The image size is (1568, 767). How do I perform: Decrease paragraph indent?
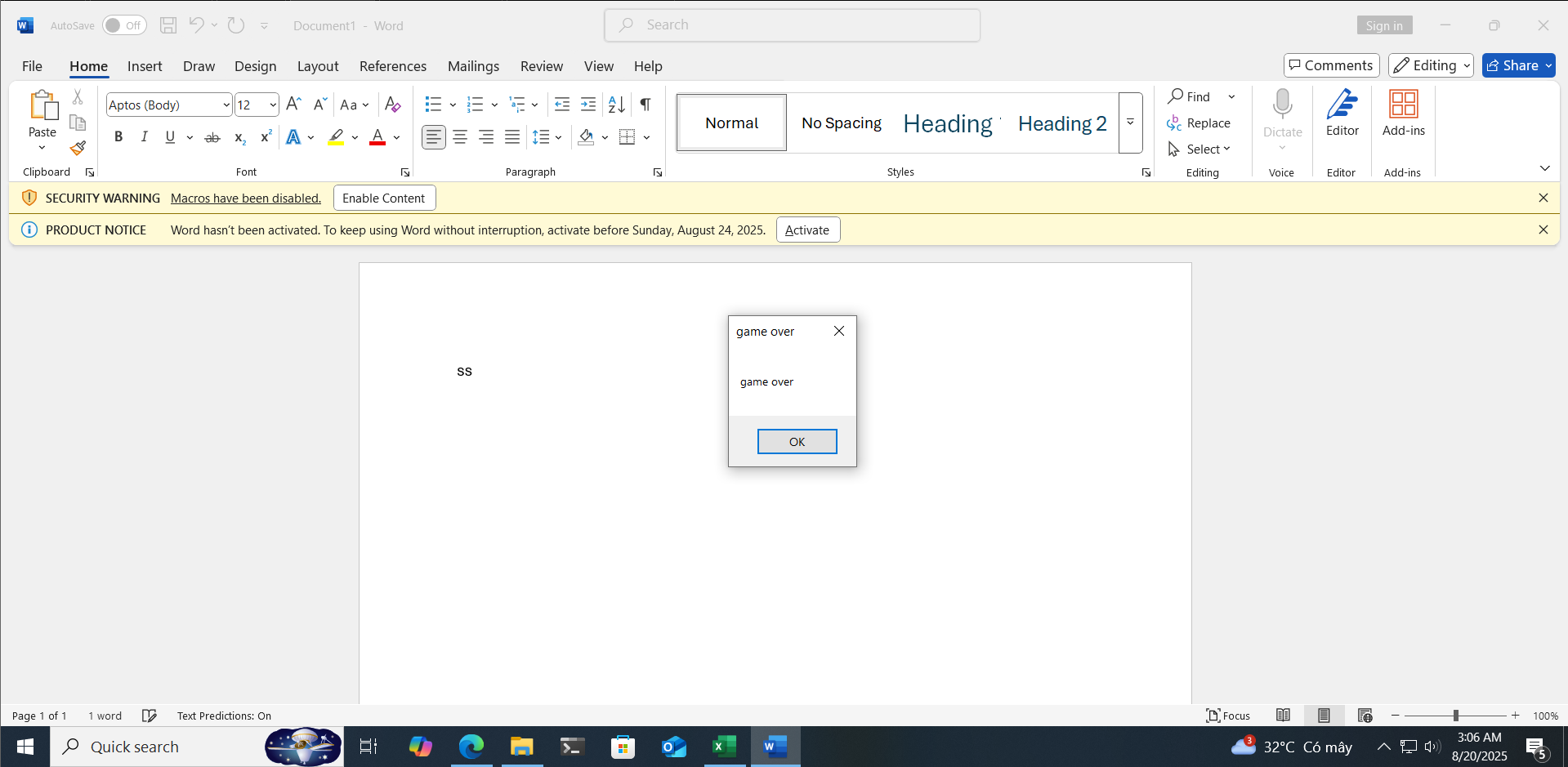point(562,104)
